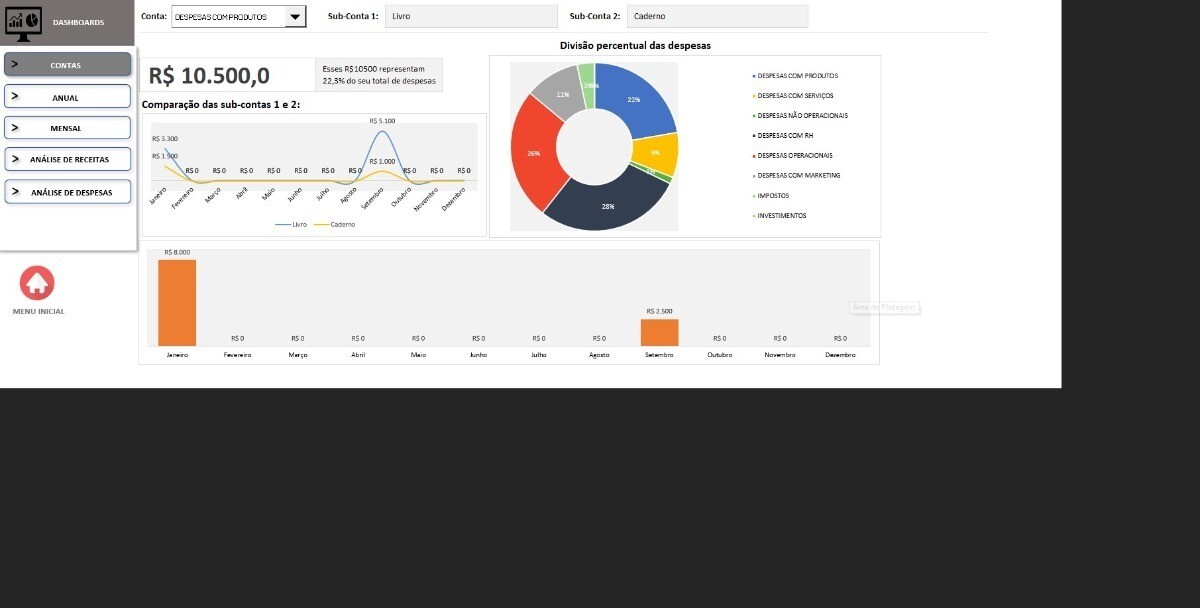This screenshot has width=1200, height=608.
Task: Switch to the MENSAL dashboard tab
Action: [67, 128]
